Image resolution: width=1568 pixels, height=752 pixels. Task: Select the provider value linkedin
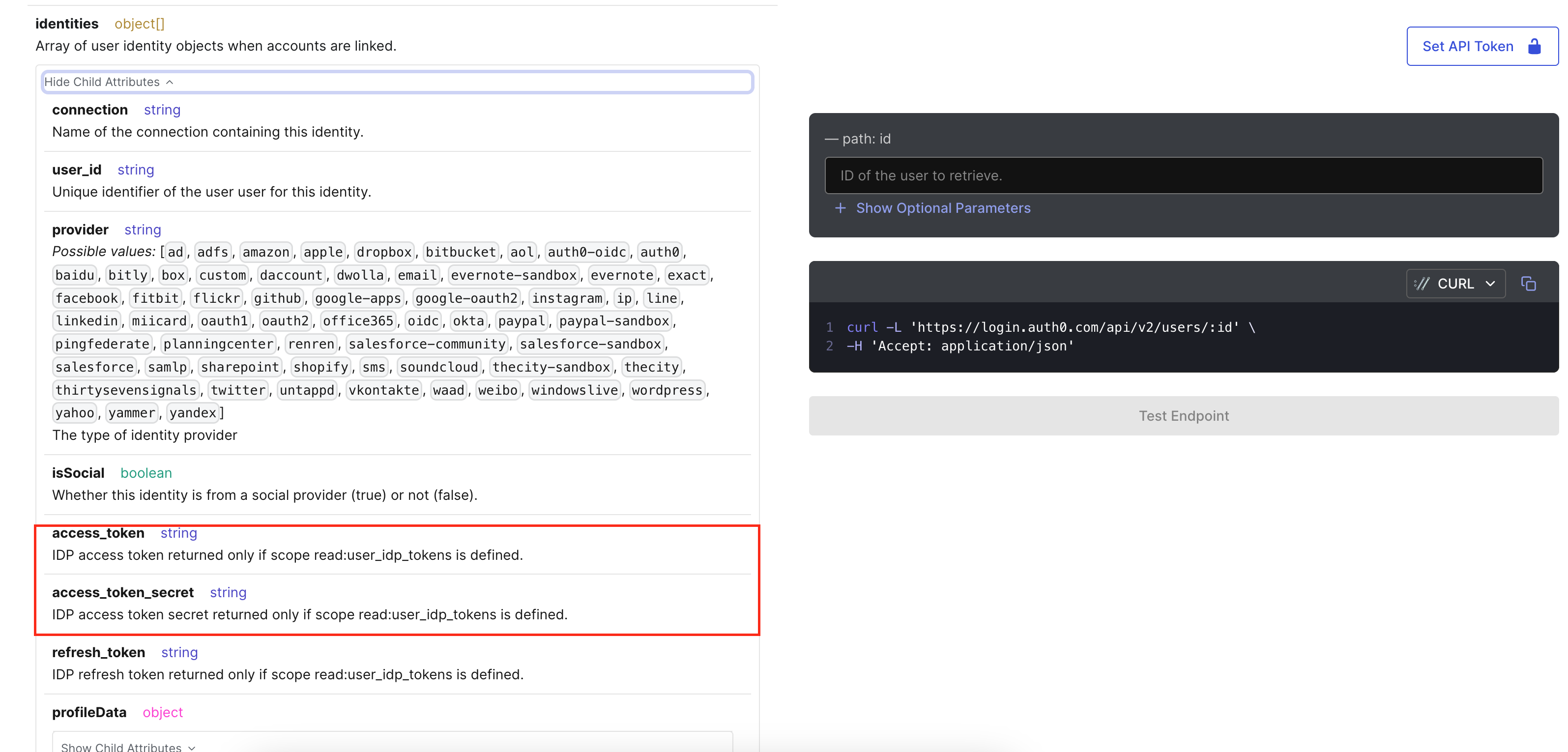[87, 320]
